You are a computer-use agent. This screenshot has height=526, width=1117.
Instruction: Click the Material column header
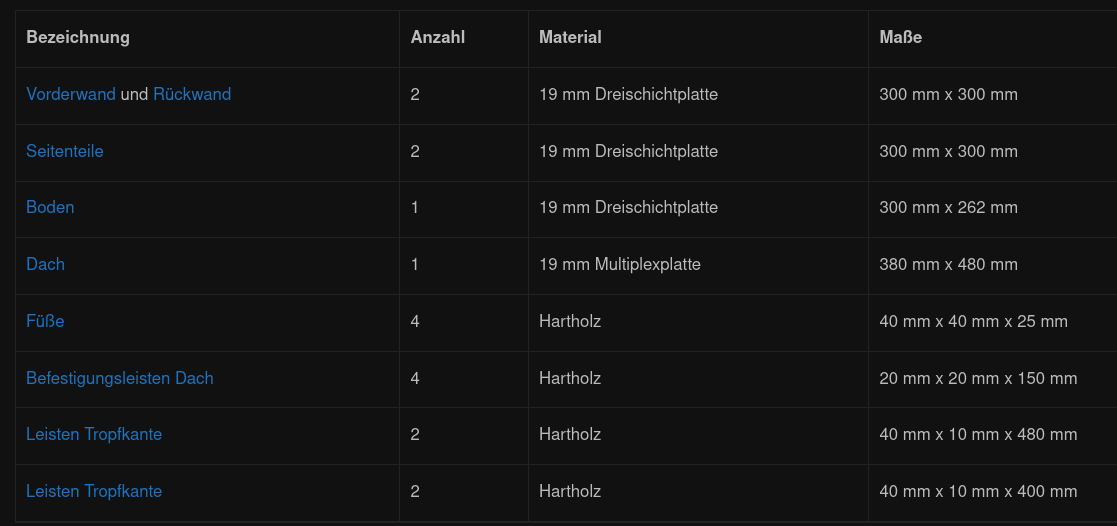click(x=570, y=38)
